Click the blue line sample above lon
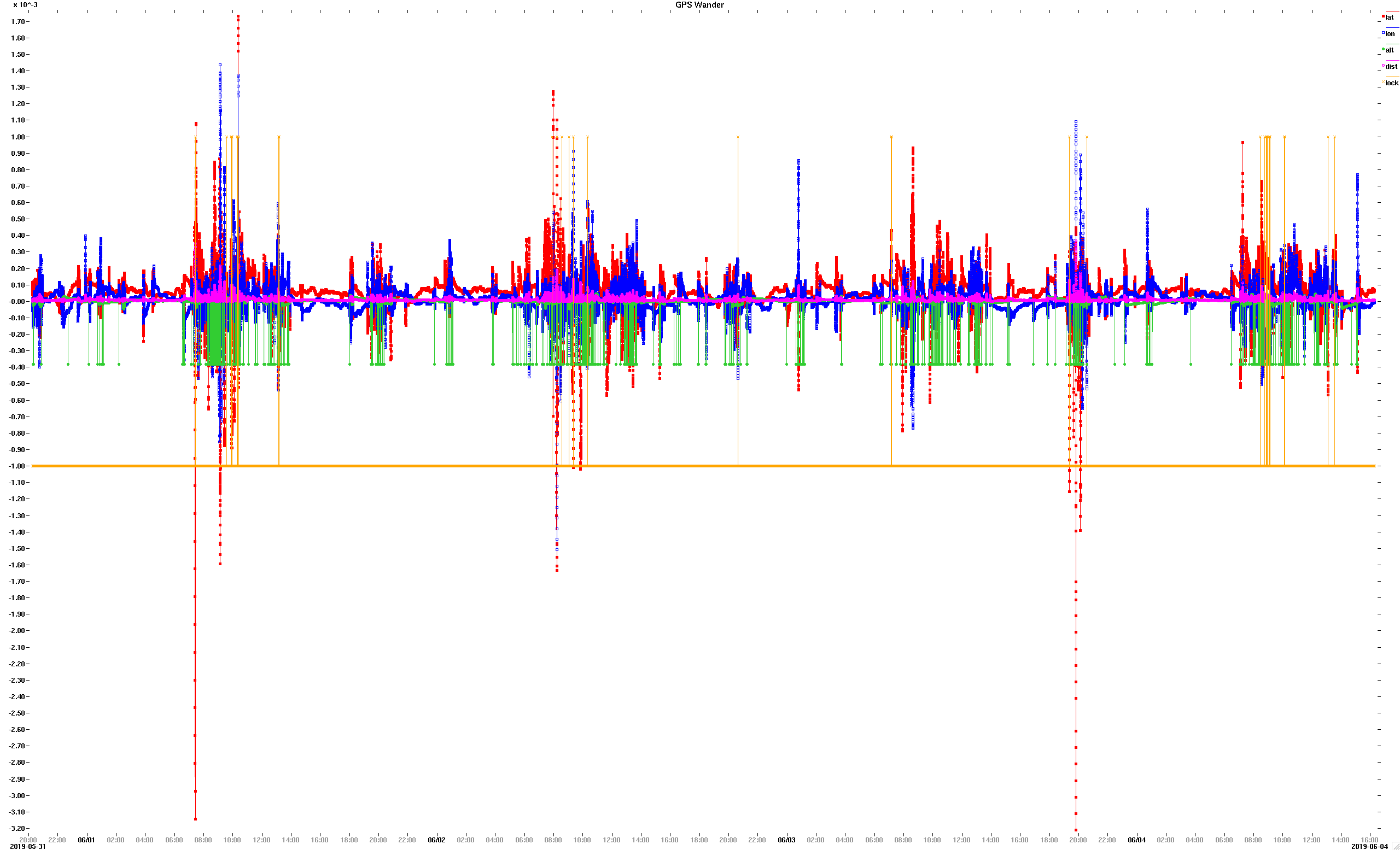Image resolution: width=1400 pixels, height=850 pixels. click(x=1392, y=28)
